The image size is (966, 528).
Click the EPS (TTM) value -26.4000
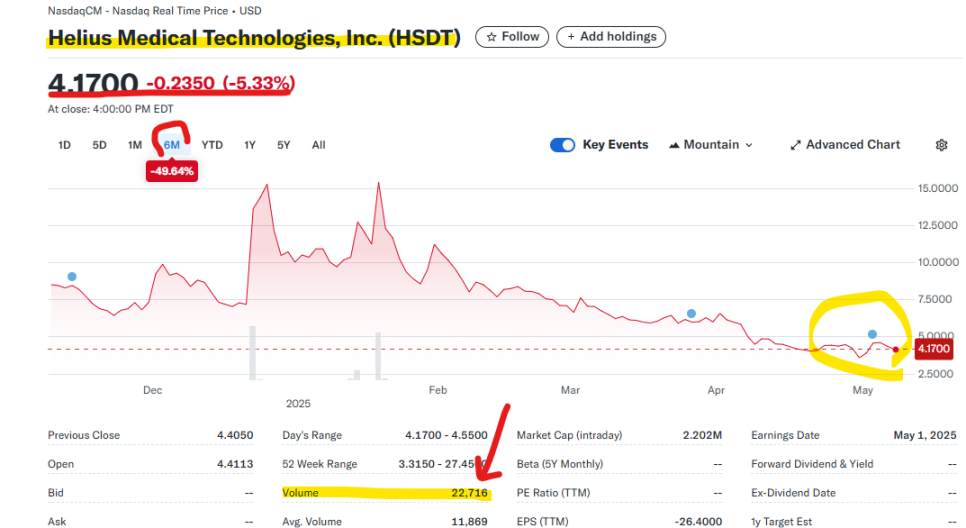698,521
